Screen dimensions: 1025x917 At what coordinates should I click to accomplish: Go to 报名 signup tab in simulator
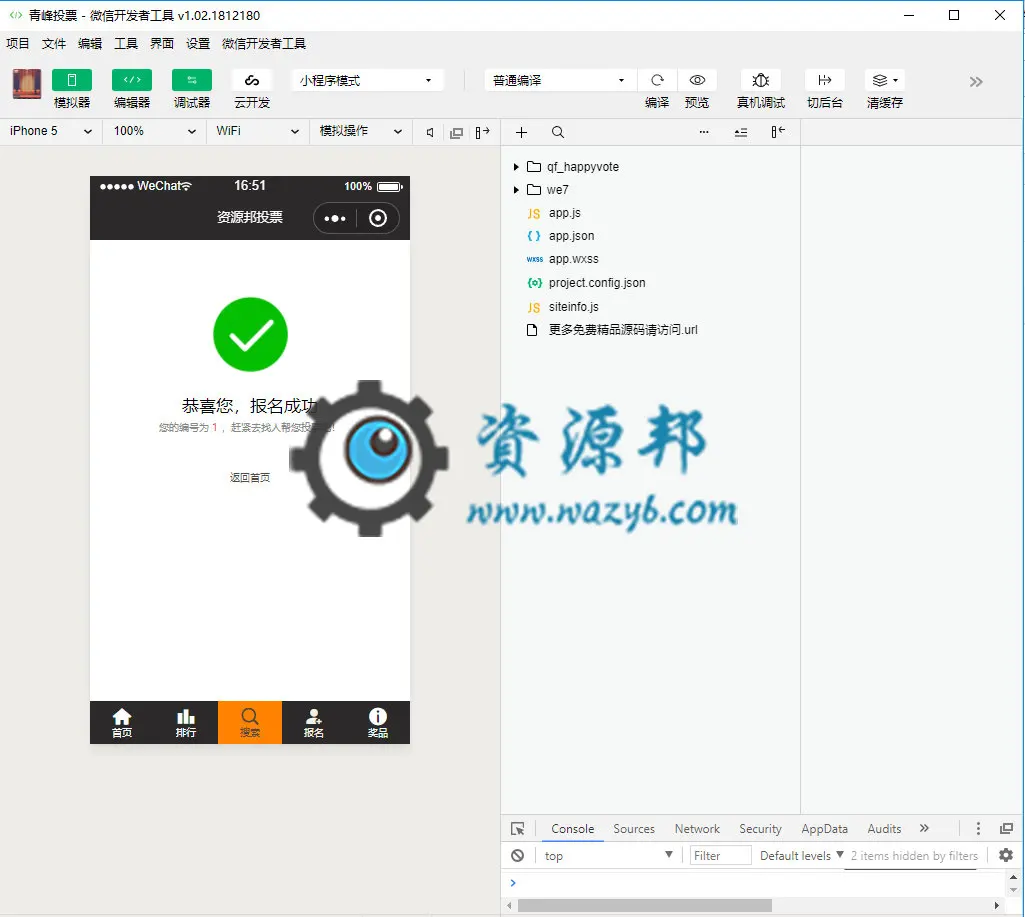coord(314,723)
